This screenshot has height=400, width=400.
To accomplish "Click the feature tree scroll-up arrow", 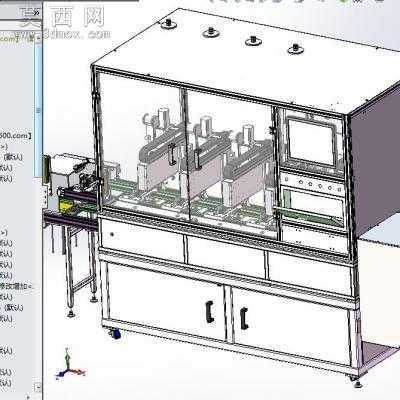I will (x=38, y=38).
